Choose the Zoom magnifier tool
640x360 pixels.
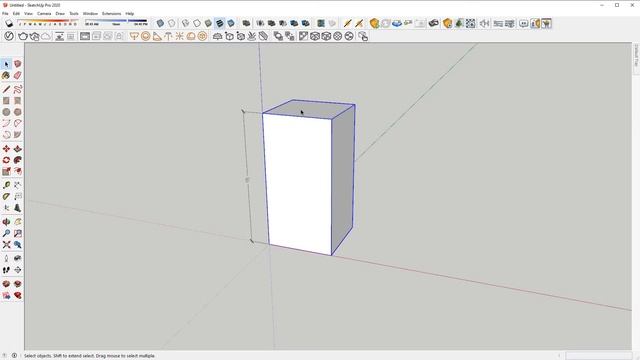pos(6,233)
